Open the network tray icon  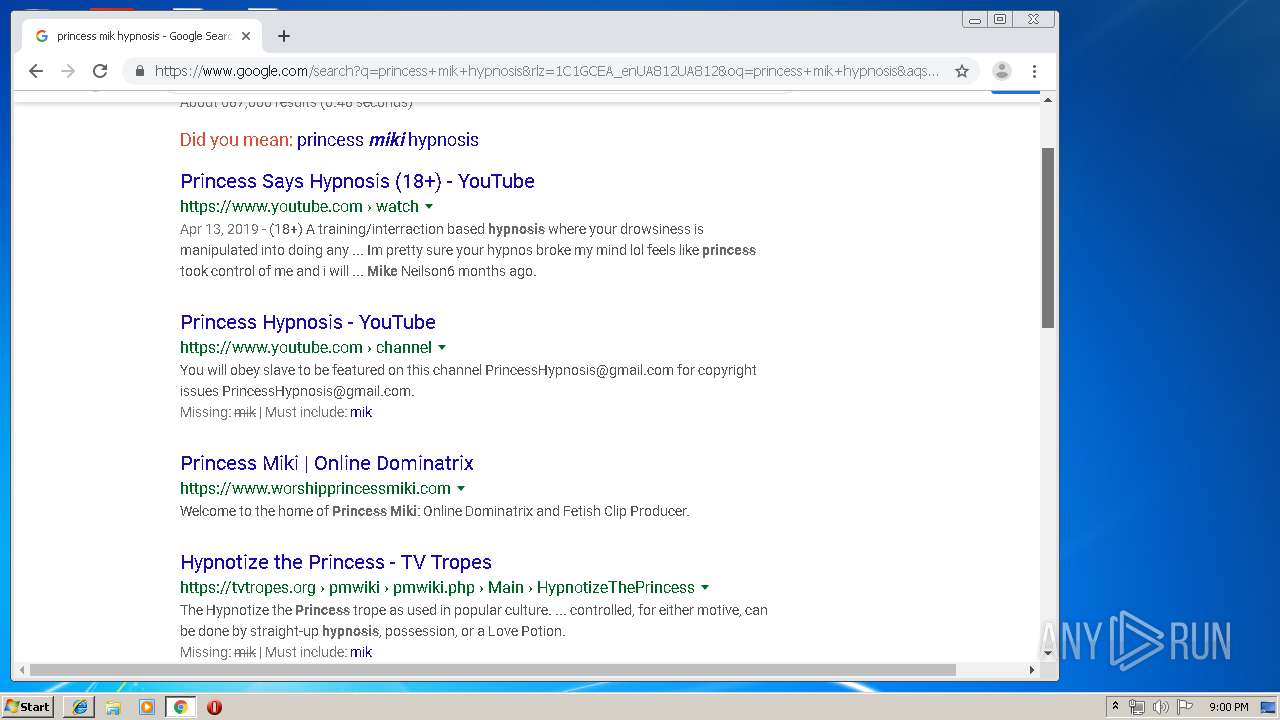(x=1137, y=707)
